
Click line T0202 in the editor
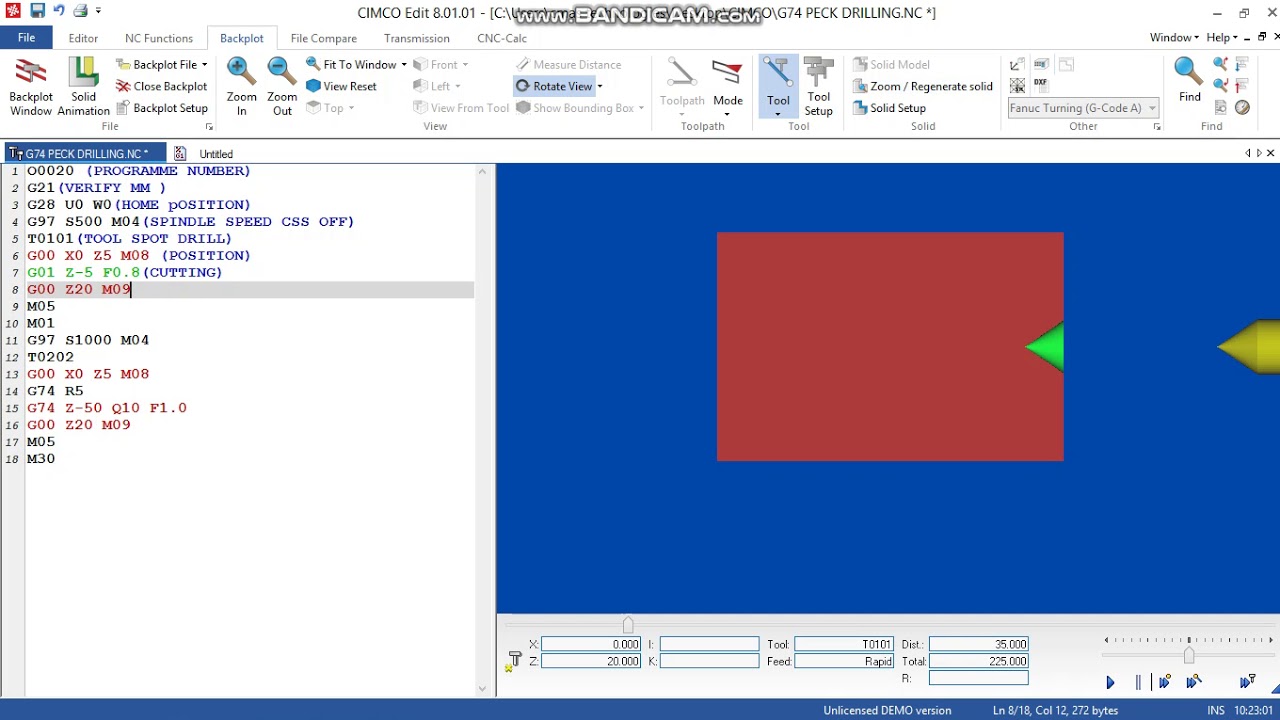click(50, 357)
